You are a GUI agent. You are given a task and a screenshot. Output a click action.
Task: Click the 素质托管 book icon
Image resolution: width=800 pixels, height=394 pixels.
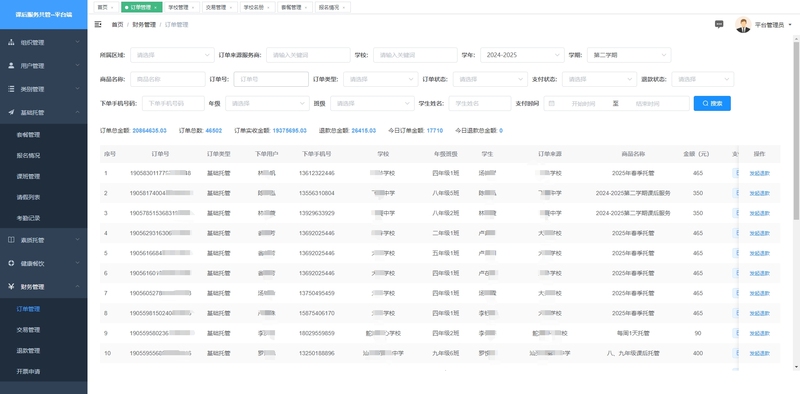point(11,240)
